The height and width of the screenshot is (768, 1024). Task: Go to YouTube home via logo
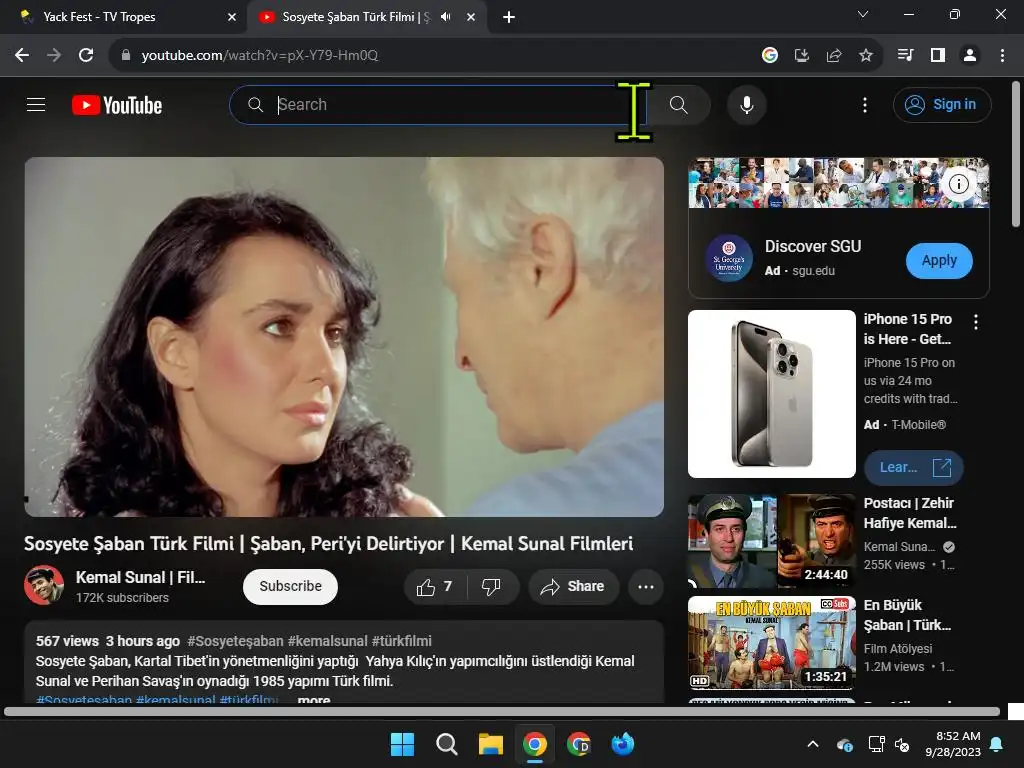tap(117, 105)
